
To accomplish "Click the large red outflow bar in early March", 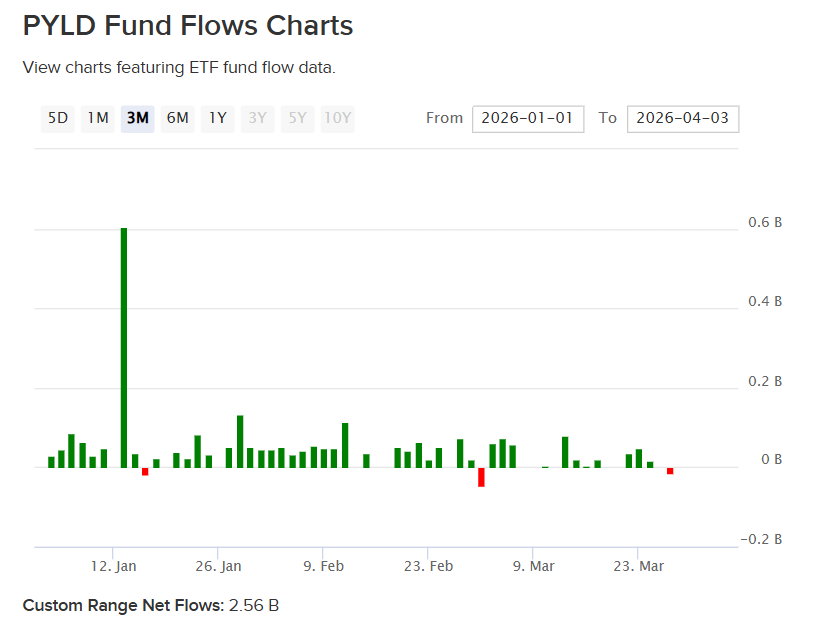I will (481, 477).
